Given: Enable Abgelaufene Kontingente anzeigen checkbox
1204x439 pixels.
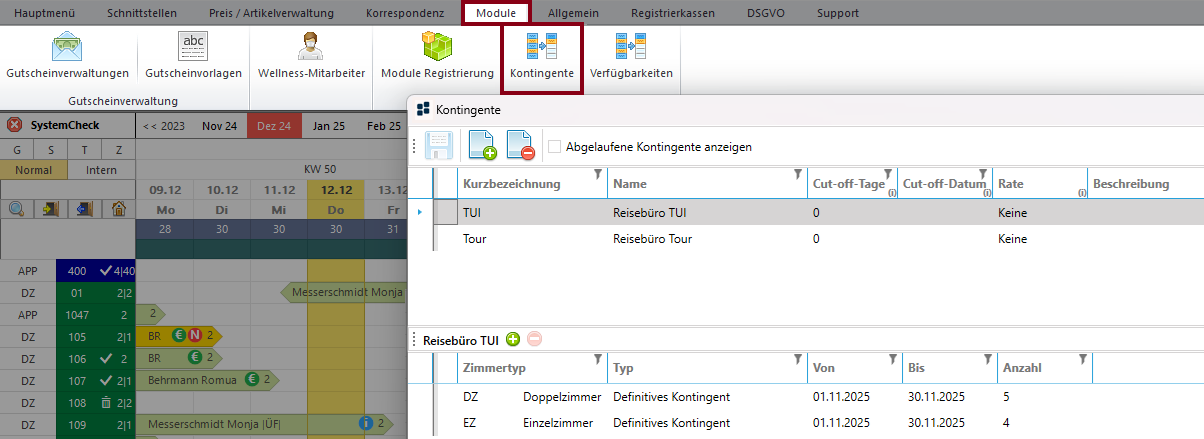Looking at the screenshot, I should coord(554,147).
